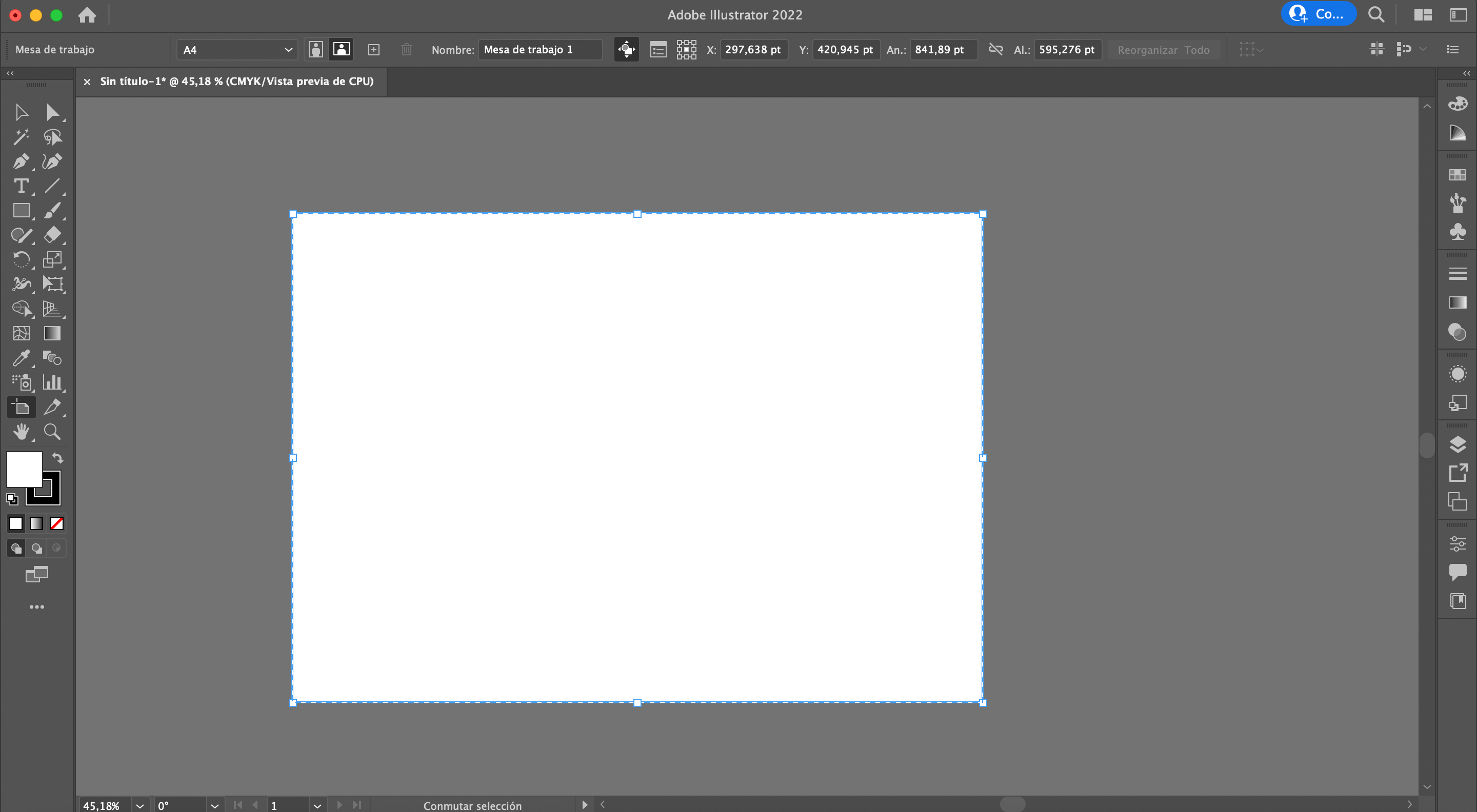
Task: Switch to the Zoom tool
Action: (52, 432)
